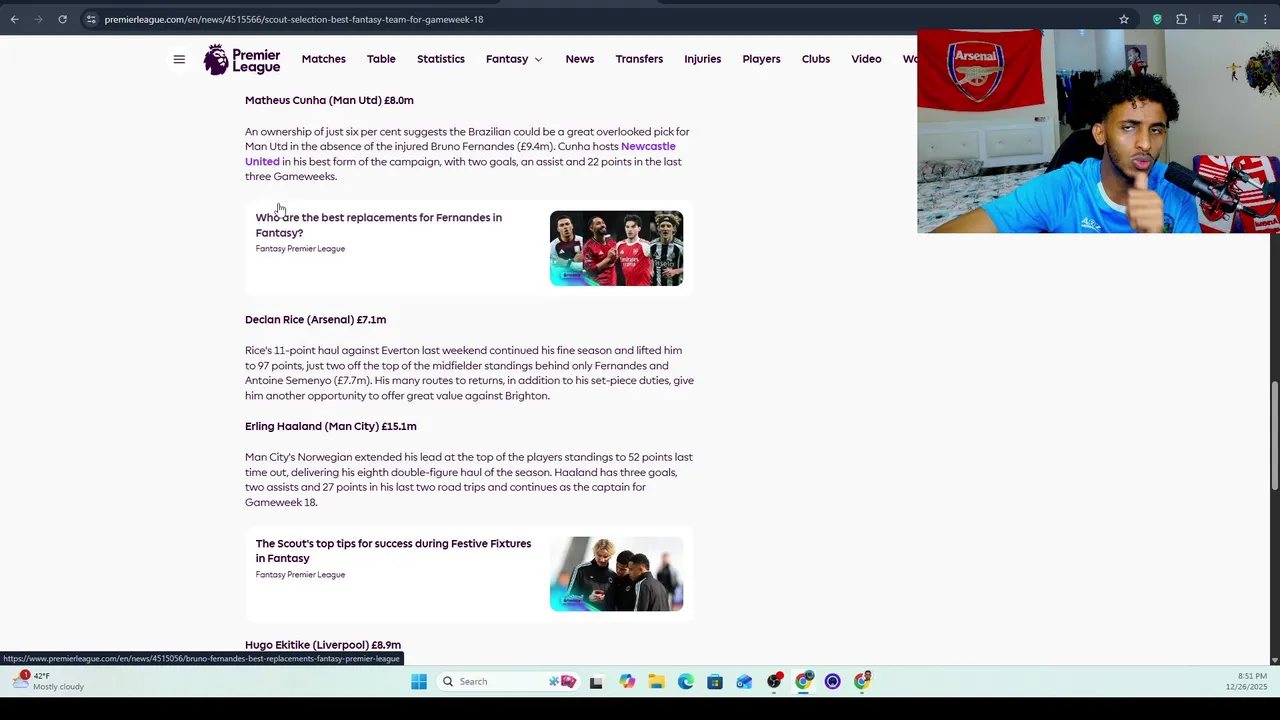Open the Chrome profile avatar

point(1241,19)
